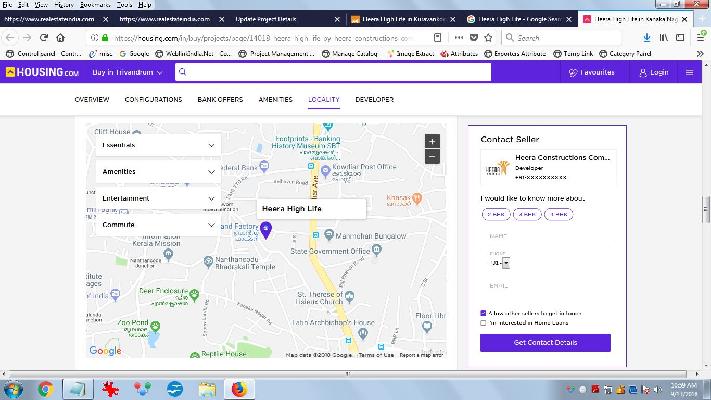
Task: Go to the Overview section tab
Action: pos(92,99)
